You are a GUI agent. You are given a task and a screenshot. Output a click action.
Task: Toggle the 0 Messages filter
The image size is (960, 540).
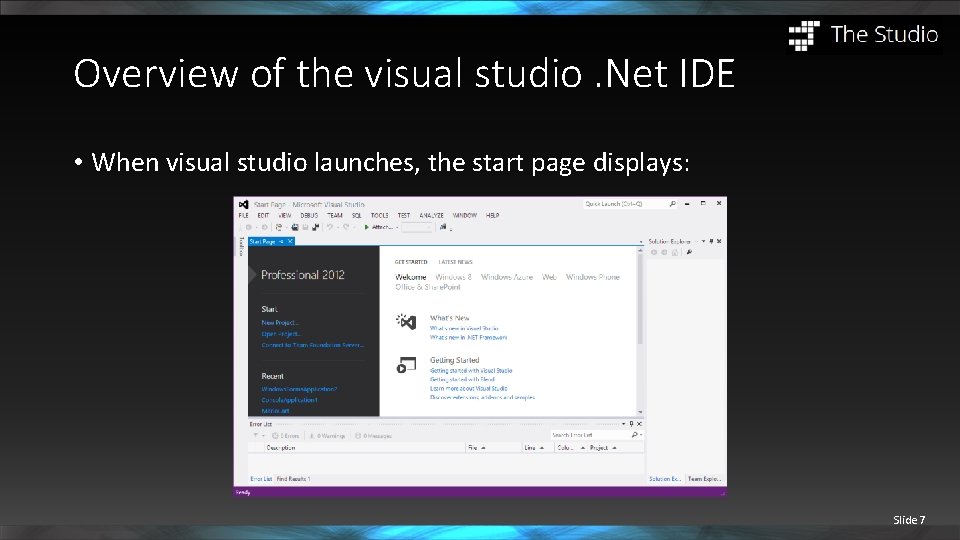[x=373, y=436]
